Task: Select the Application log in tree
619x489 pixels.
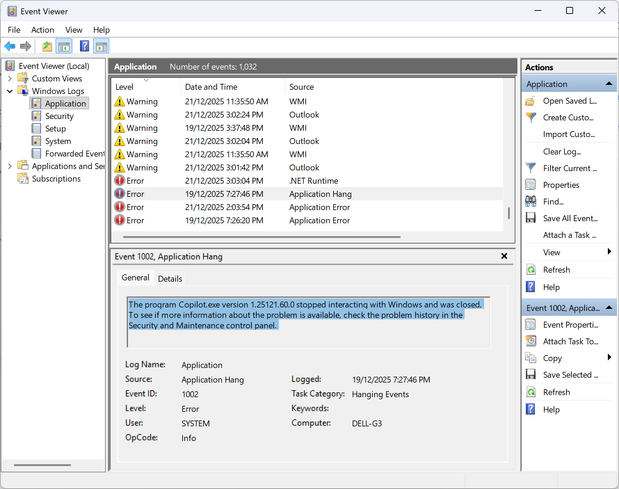Action: click(x=65, y=103)
